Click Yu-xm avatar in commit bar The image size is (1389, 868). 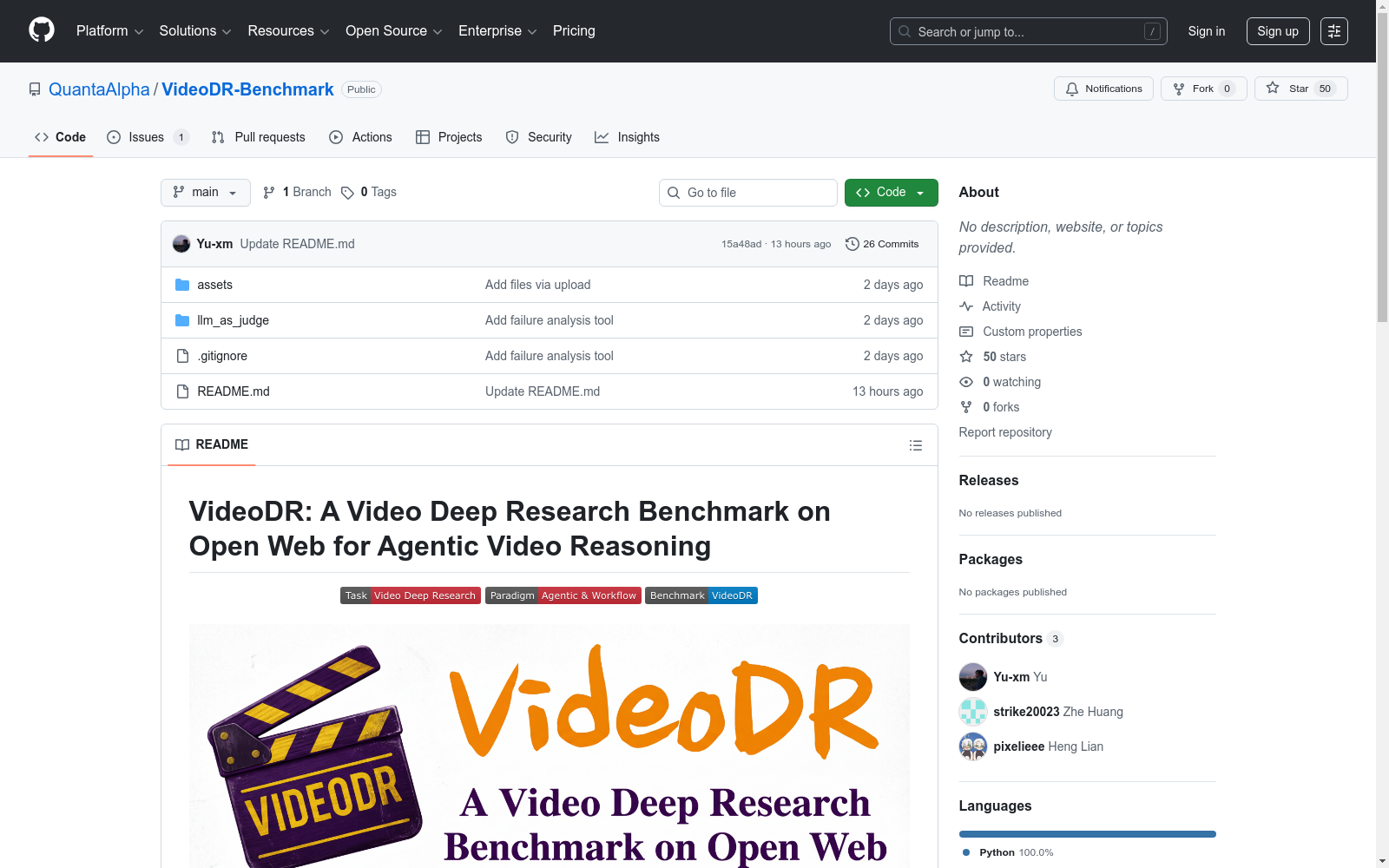[181, 244]
